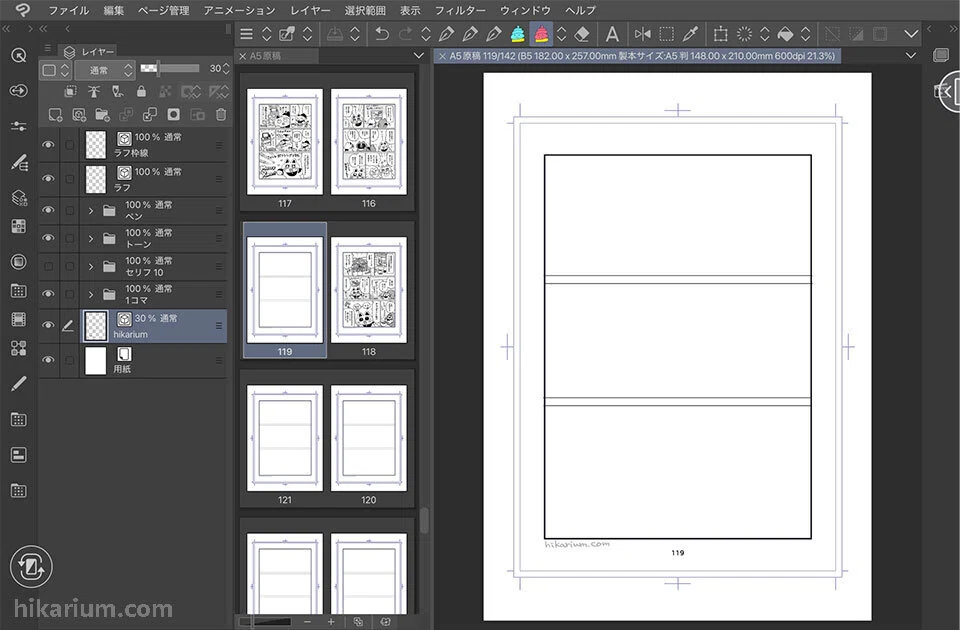Open the layer color border dropdown
The width and height of the screenshot is (960, 630).
[x=55, y=70]
